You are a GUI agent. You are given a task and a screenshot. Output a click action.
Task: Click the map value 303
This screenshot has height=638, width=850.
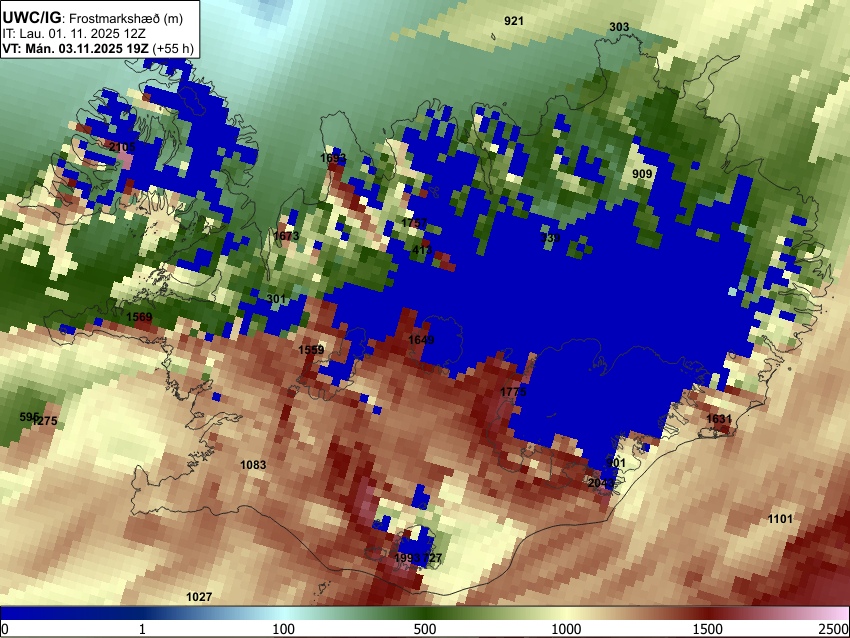pos(619,27)
